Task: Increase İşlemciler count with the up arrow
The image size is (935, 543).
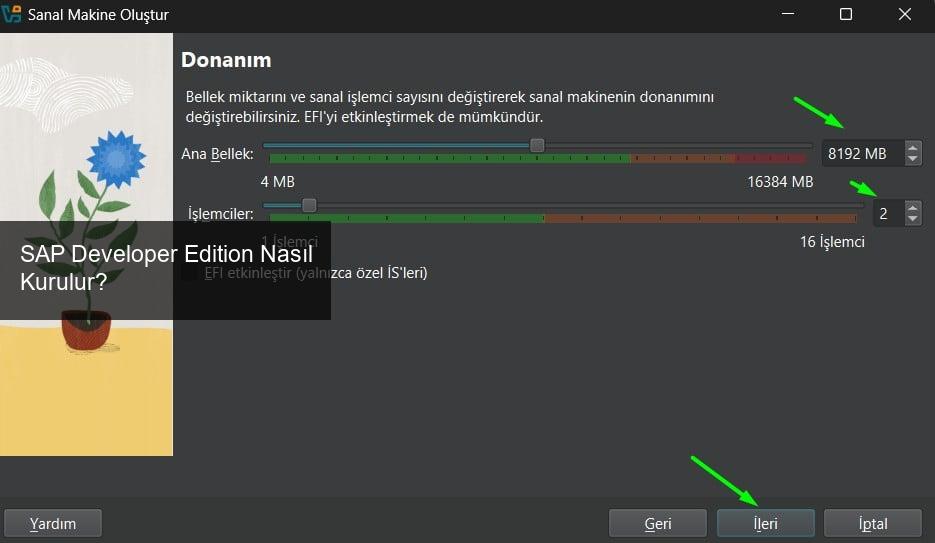Action: (x=912, y=207)
